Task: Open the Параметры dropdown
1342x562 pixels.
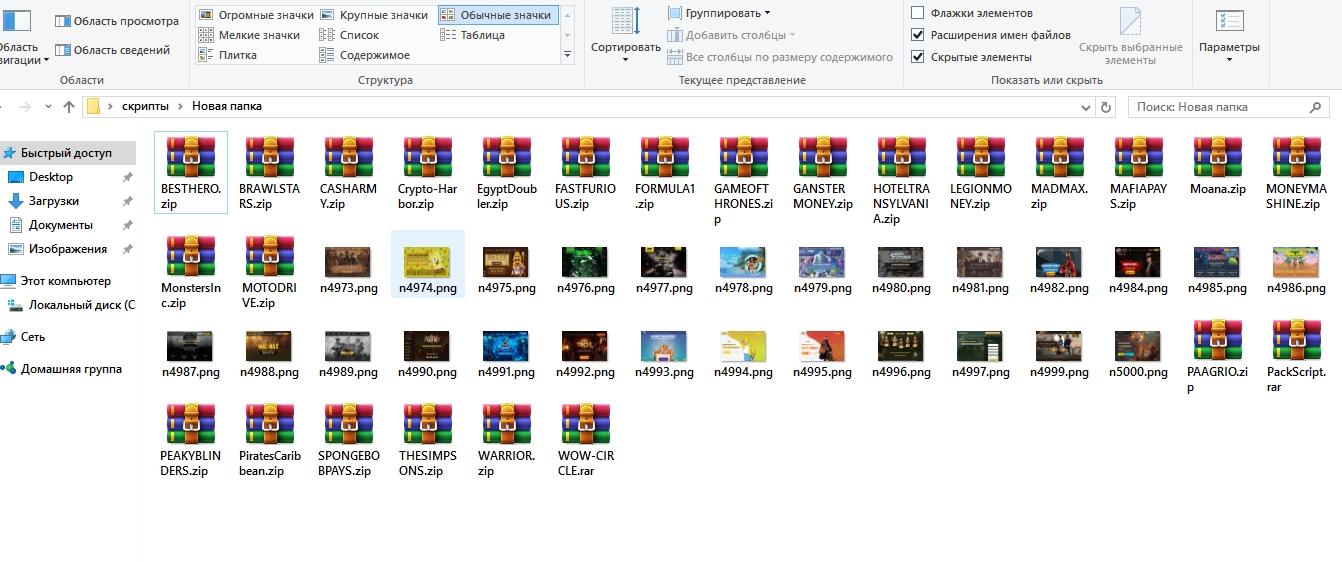Action: (1229, 35)
